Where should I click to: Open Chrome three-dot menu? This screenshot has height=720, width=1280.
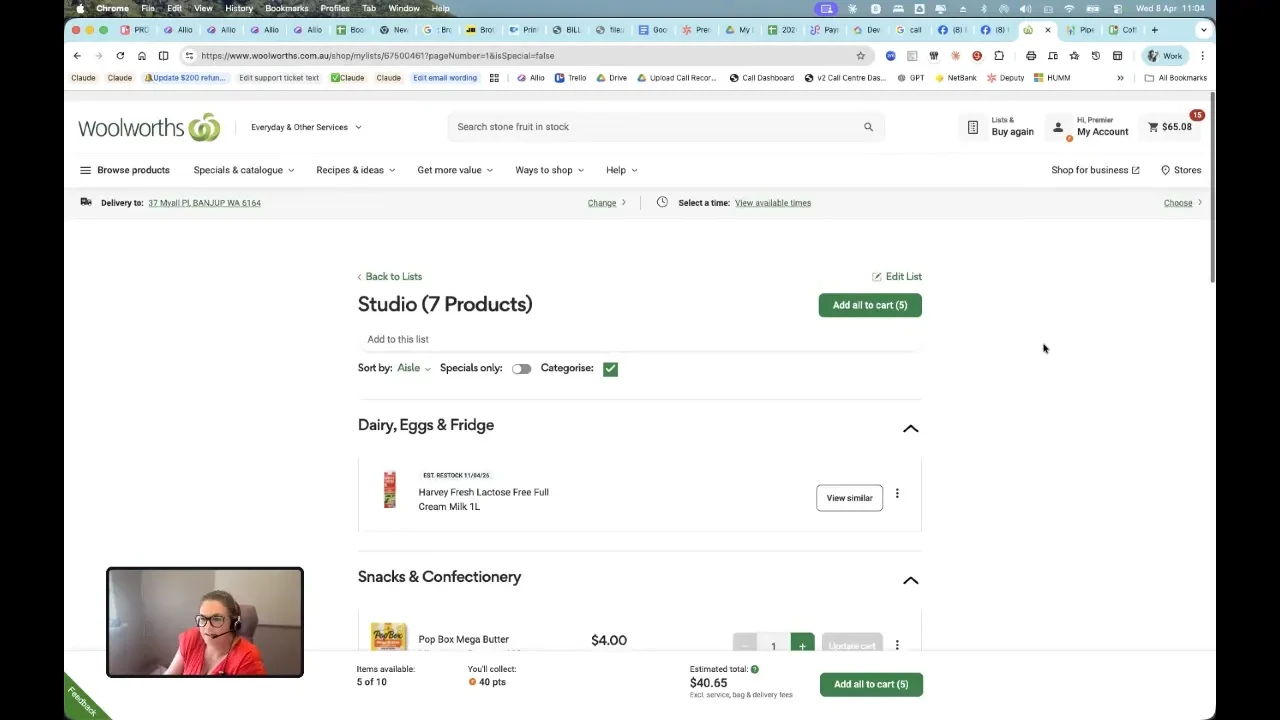point(1202,56)
